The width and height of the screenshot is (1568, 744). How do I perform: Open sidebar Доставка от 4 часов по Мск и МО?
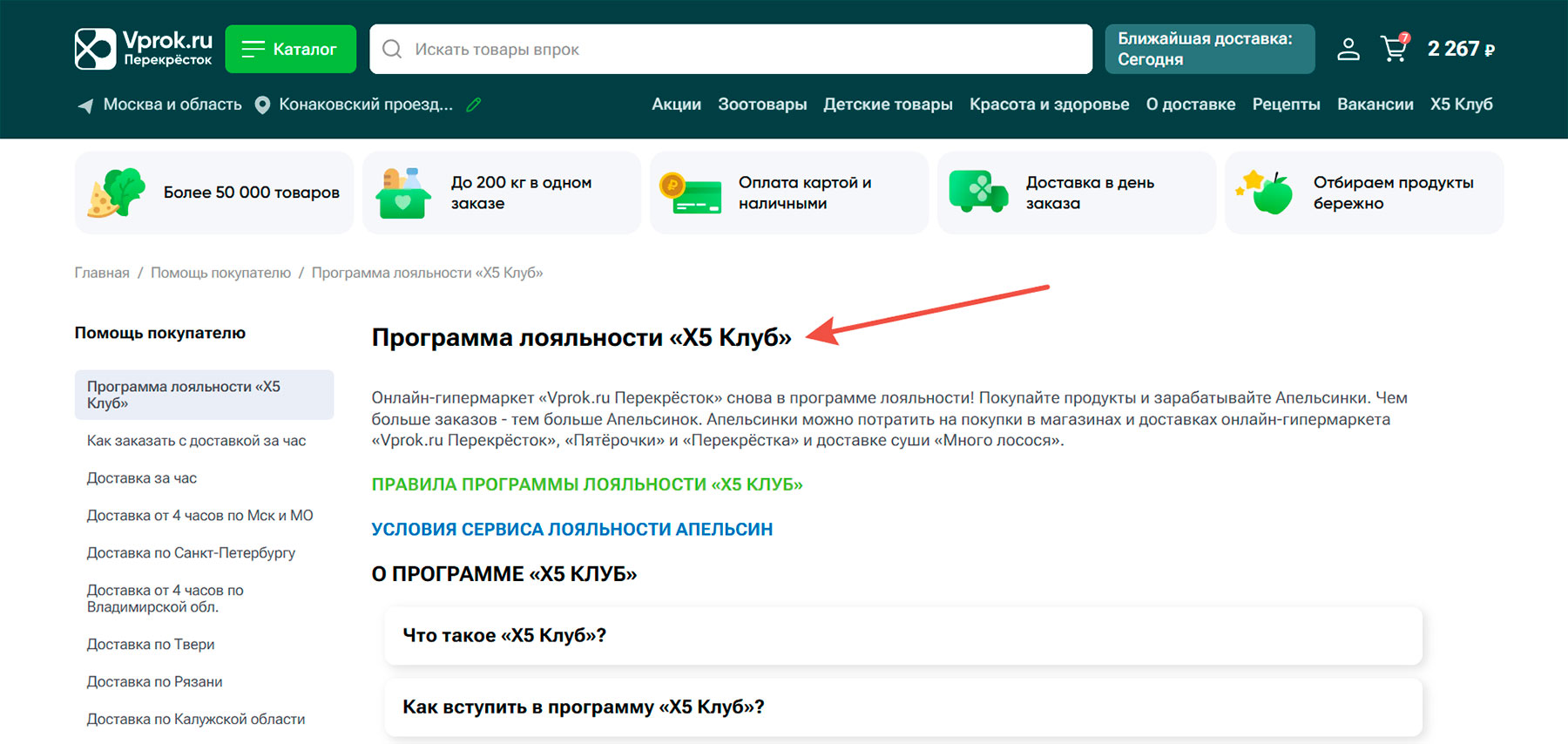pyautogui.click(x=200, y=516)
